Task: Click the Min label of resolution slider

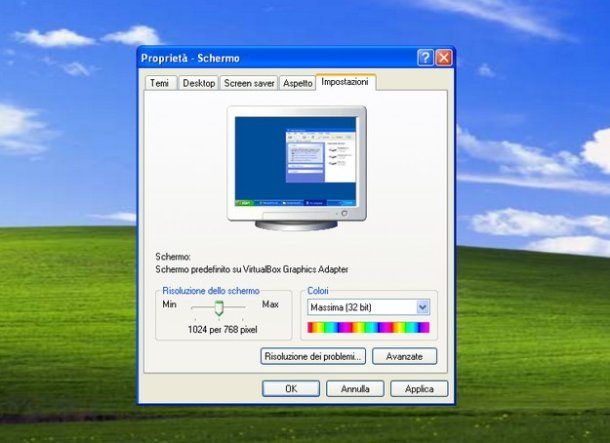Action: pos(170,304)
